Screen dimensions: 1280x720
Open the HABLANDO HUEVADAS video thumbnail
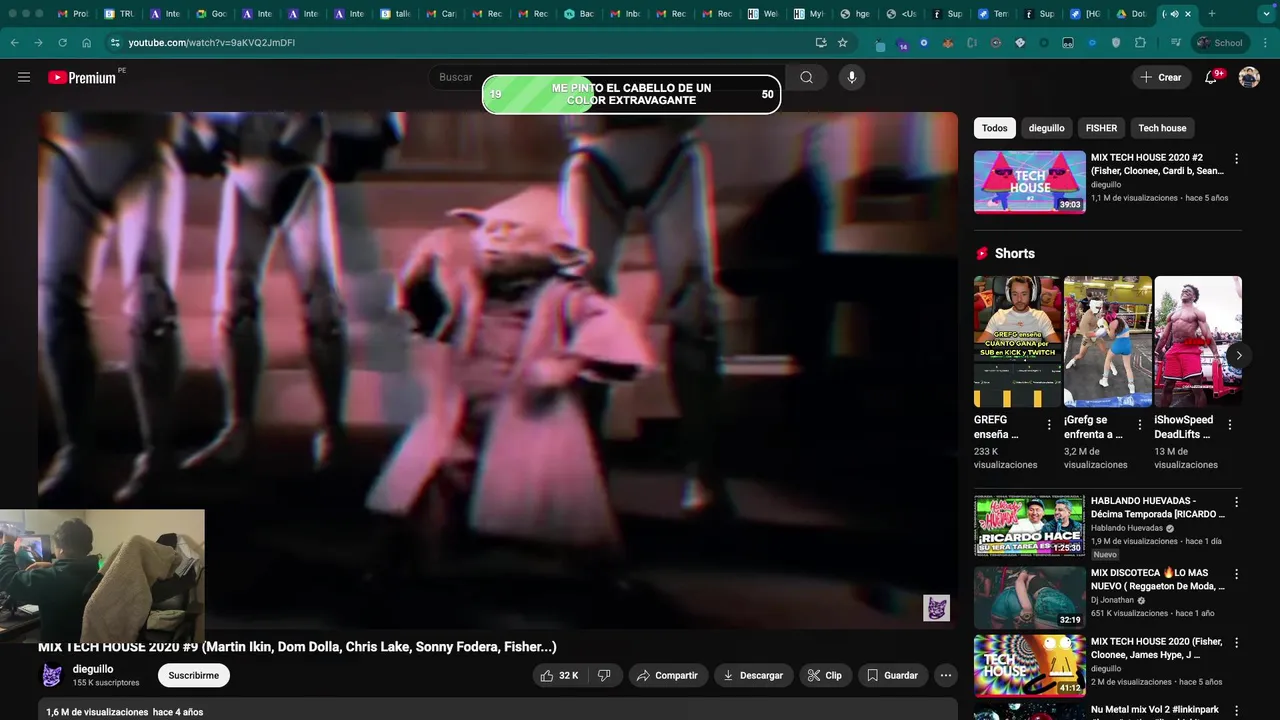(1029, 525)
